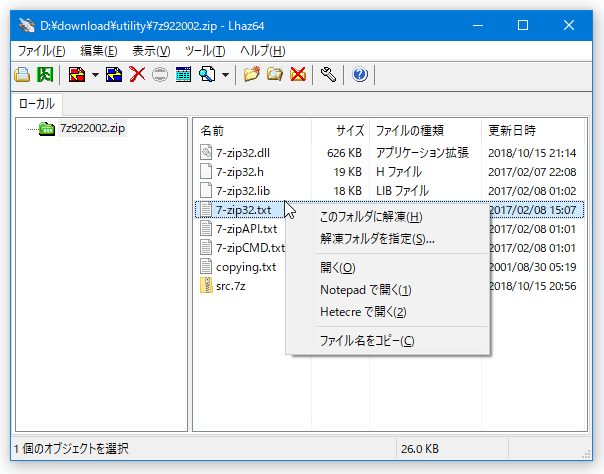The height and width of the screenshot is (474, 604).
Task: Open dropdown arrow next to viewer icon
Action: click(x=225, y=75)
